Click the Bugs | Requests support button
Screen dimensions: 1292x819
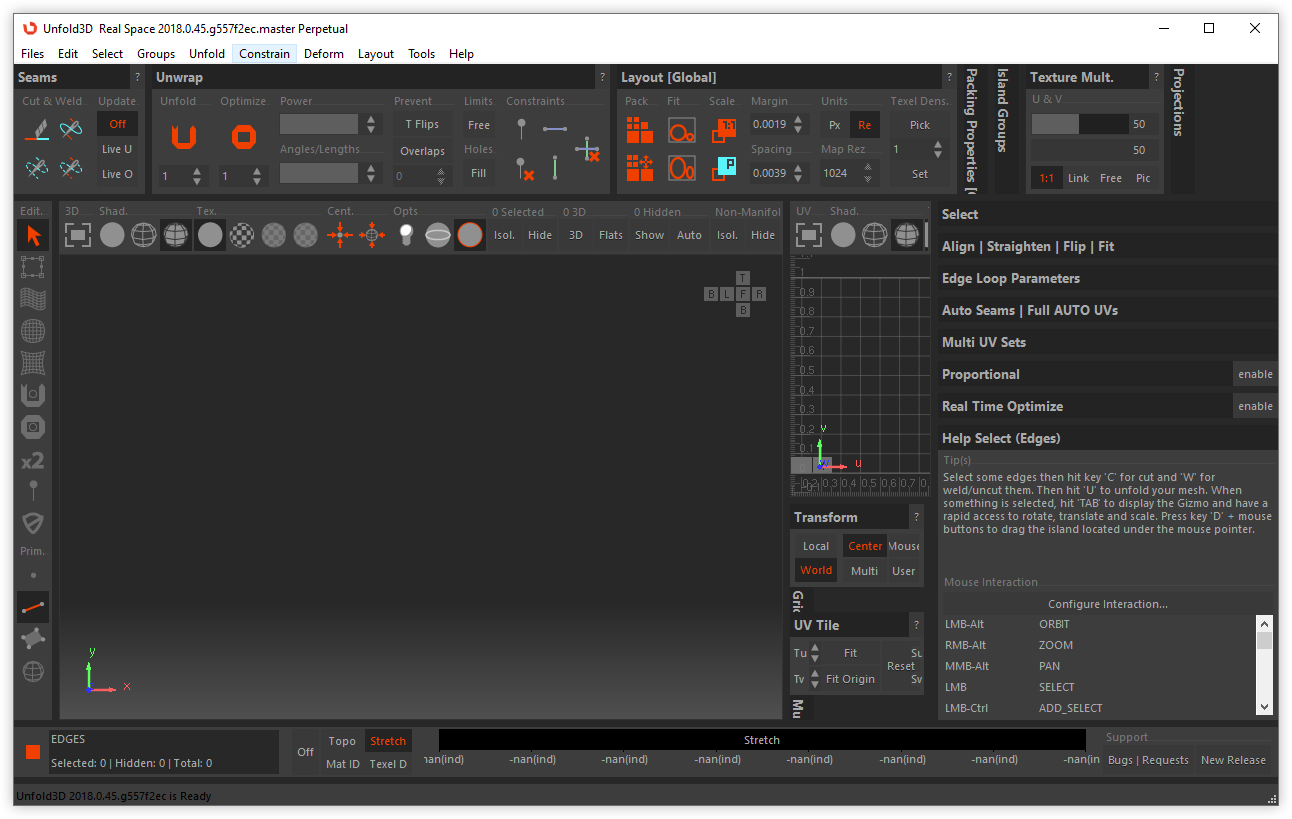(1148, 760)
